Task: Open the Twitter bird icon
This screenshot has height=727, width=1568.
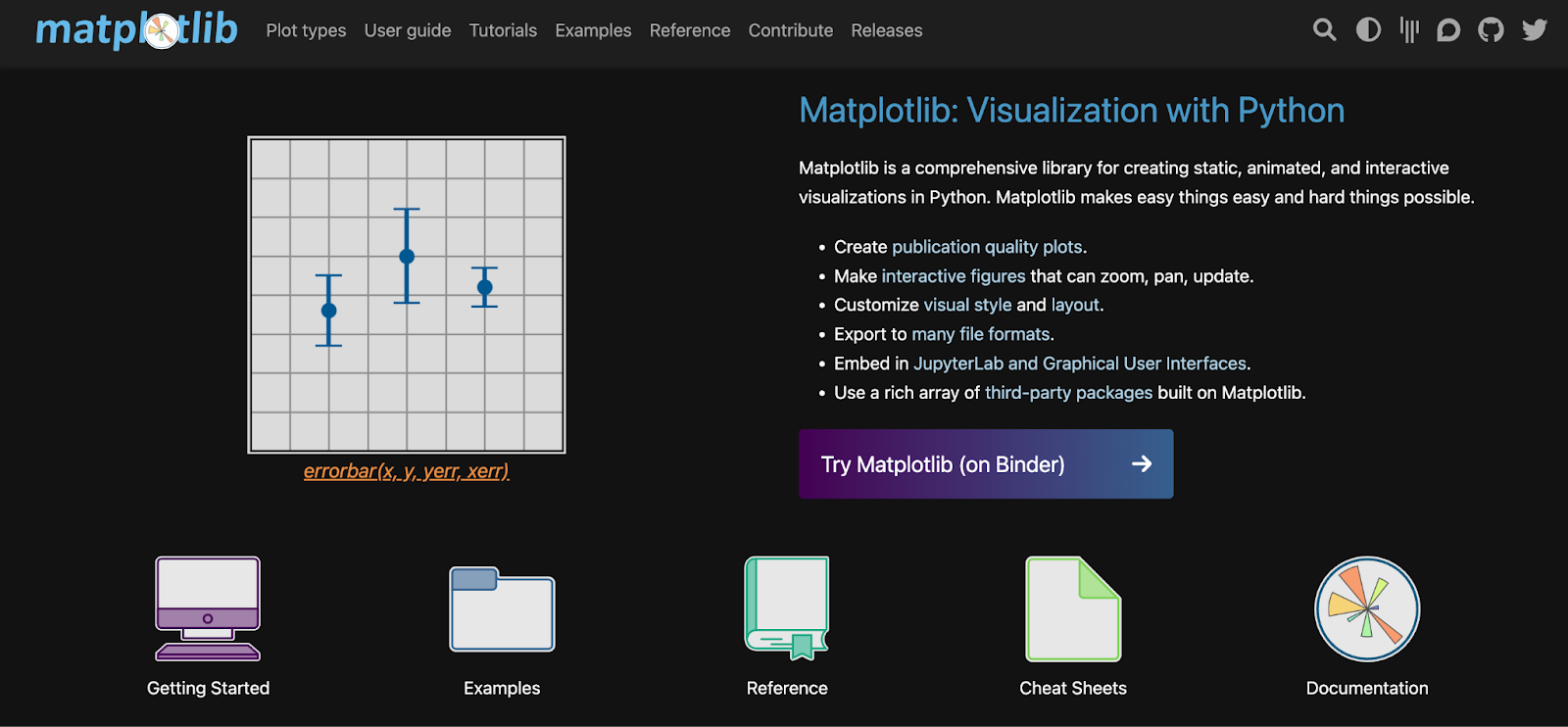Action: 1535,30
